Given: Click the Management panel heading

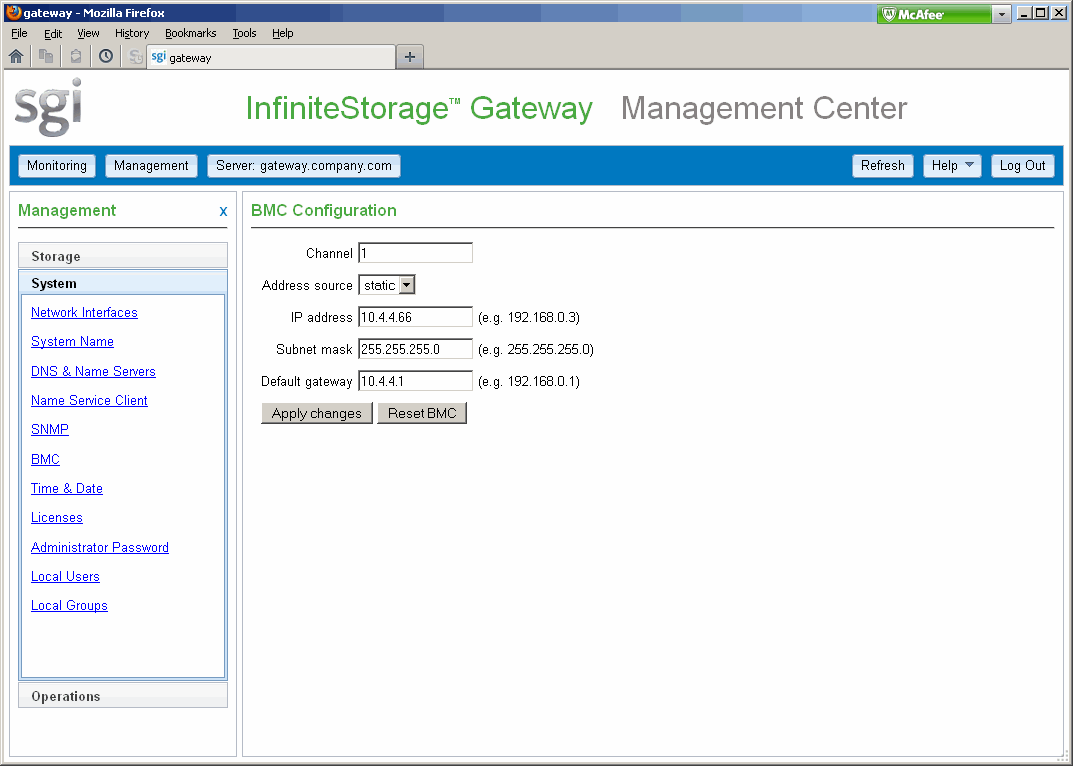Looking at the screenshot, I should [x=67, y=211].
